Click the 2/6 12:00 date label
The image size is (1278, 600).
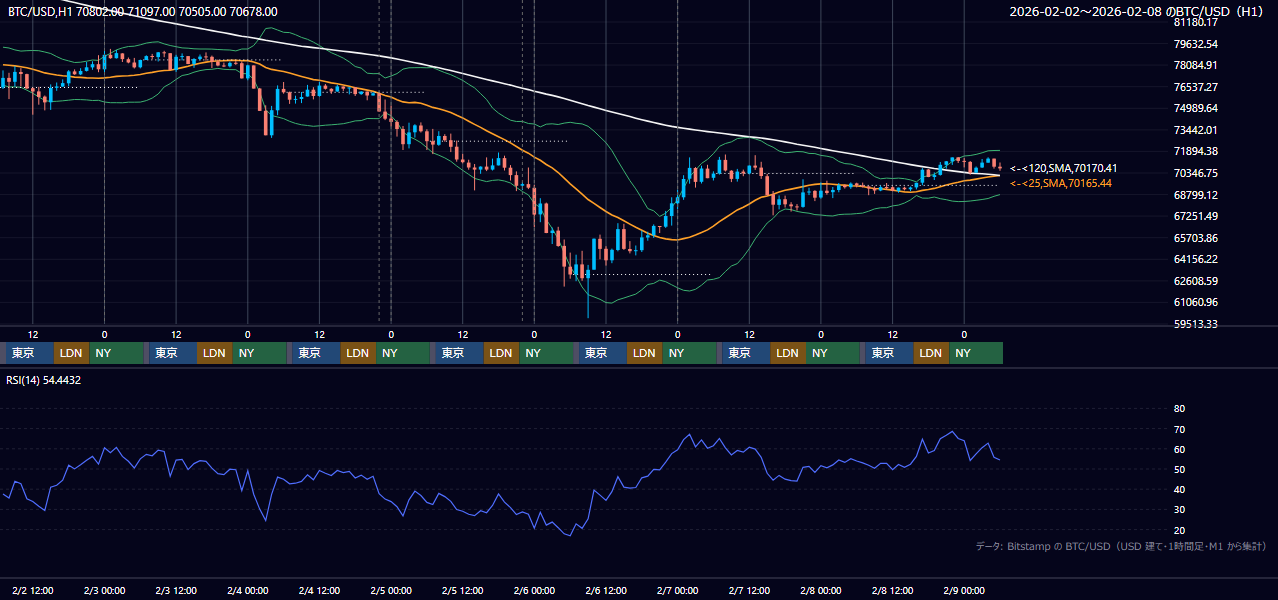(606, 591)
